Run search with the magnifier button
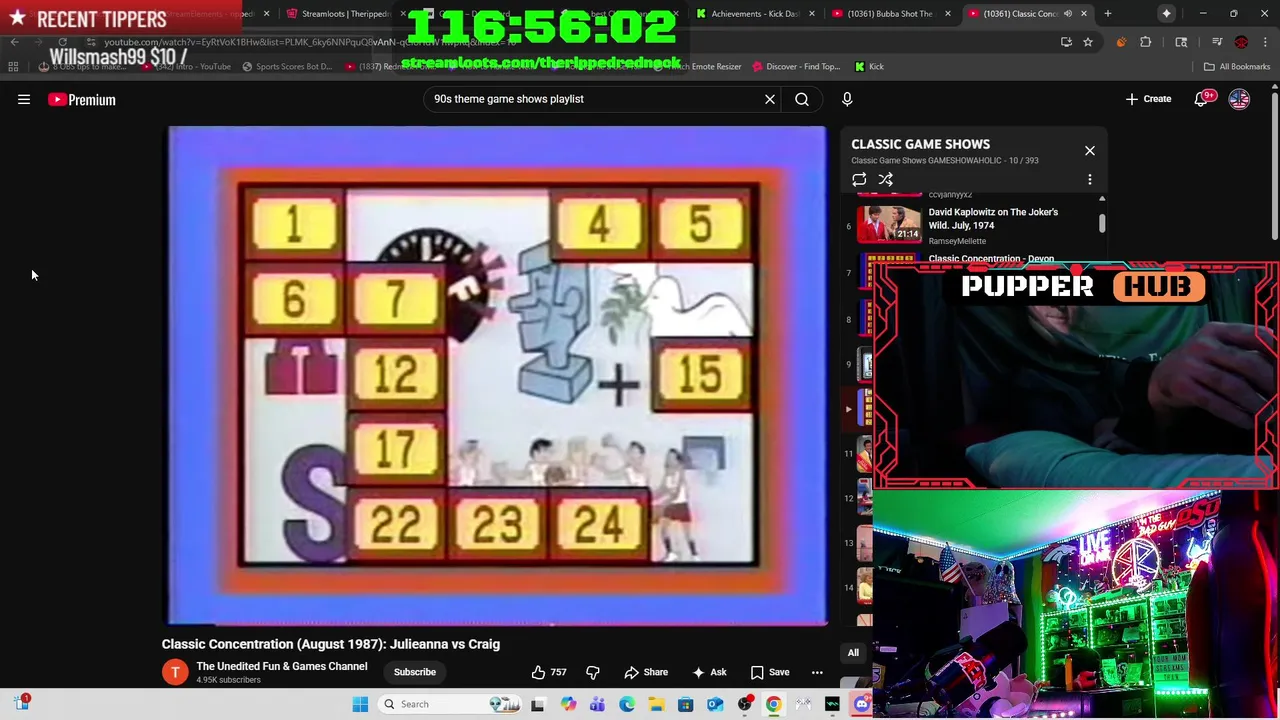This screenshot has width=1280, height=720. pos(802,99)
